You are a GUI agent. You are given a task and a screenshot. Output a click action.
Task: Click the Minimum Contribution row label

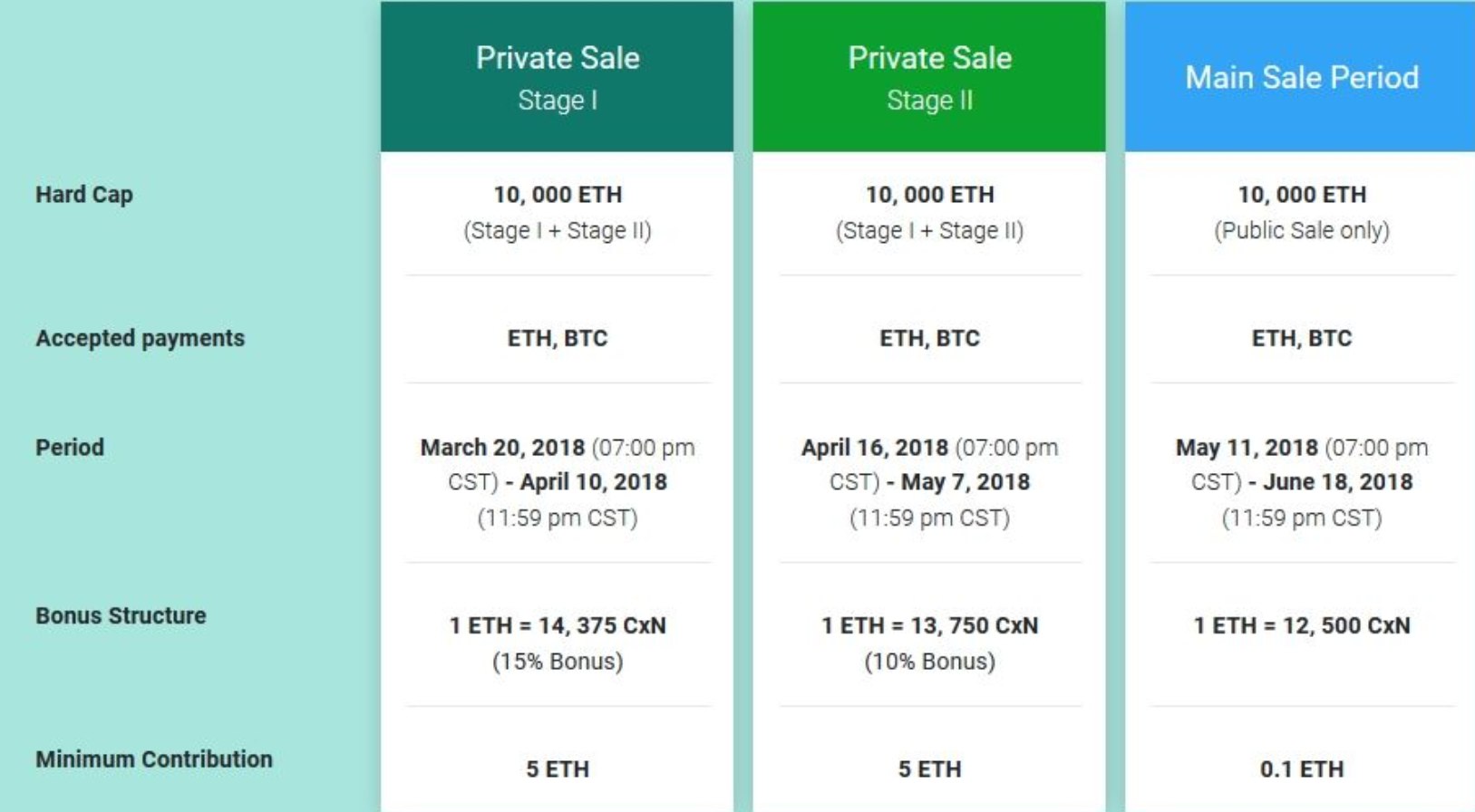coord(154,759)
